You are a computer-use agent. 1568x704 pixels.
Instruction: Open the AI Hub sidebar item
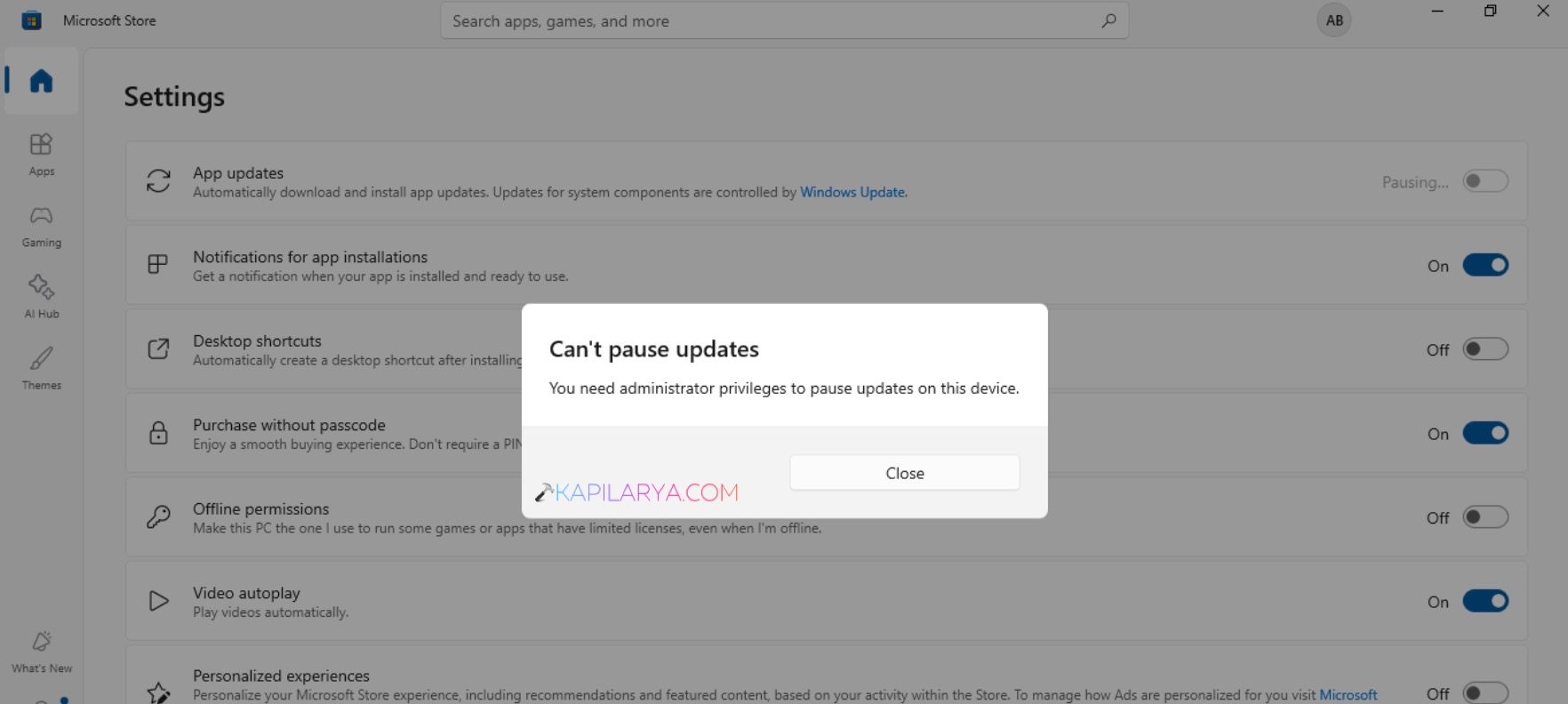[x=41, y=297]
